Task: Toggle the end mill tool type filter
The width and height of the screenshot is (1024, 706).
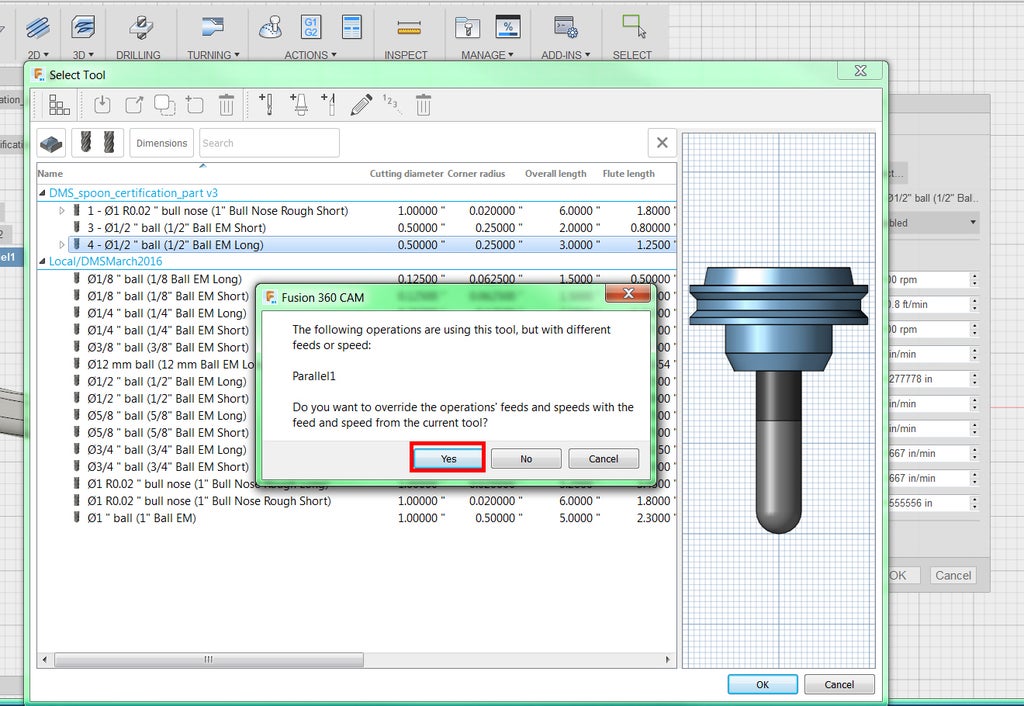Action: point(97,143)
